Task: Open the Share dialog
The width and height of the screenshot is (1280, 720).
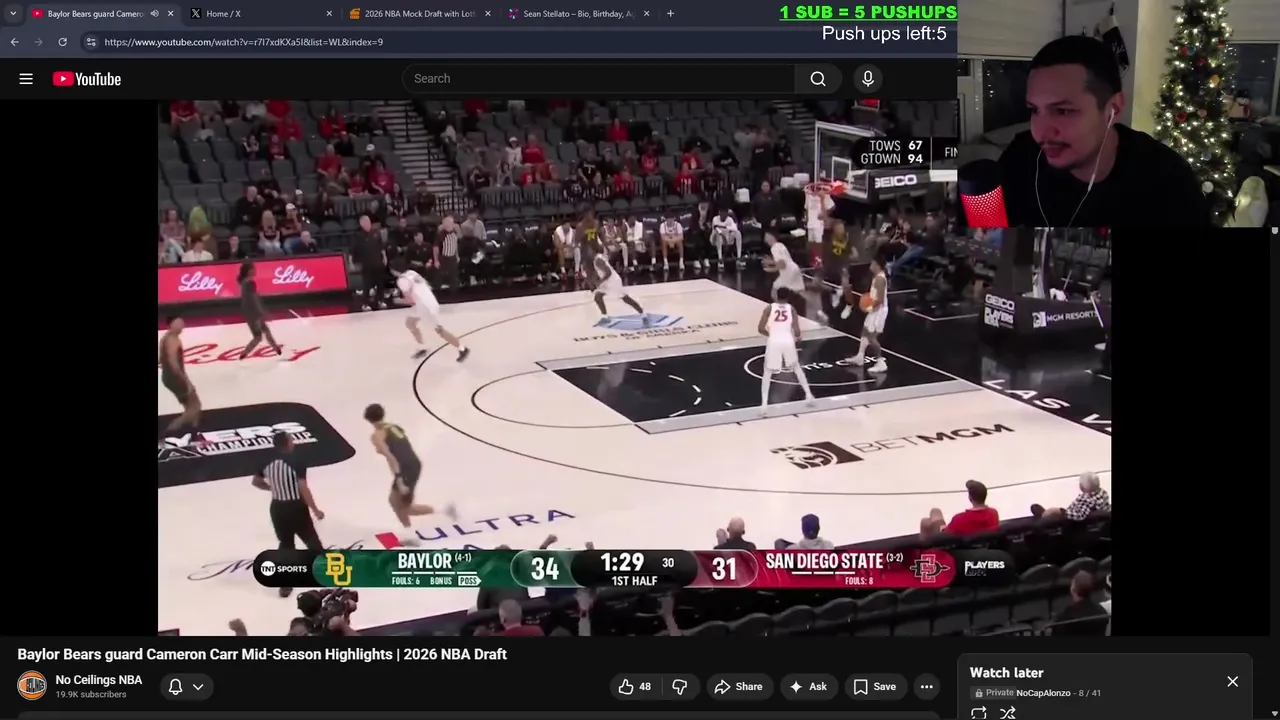Action: (x=738, y=687)
